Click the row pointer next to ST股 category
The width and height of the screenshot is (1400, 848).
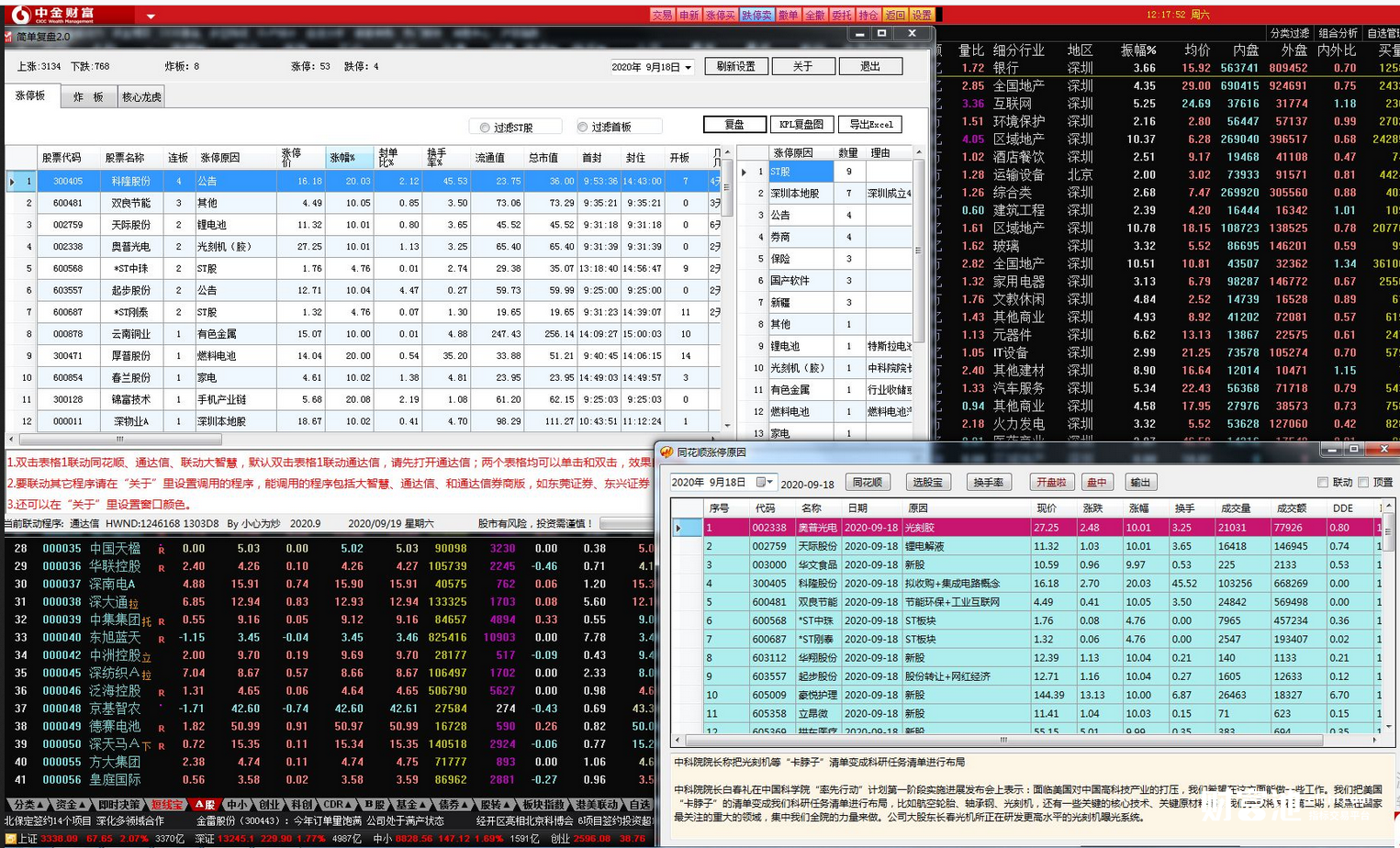click(x=745, y=172)
